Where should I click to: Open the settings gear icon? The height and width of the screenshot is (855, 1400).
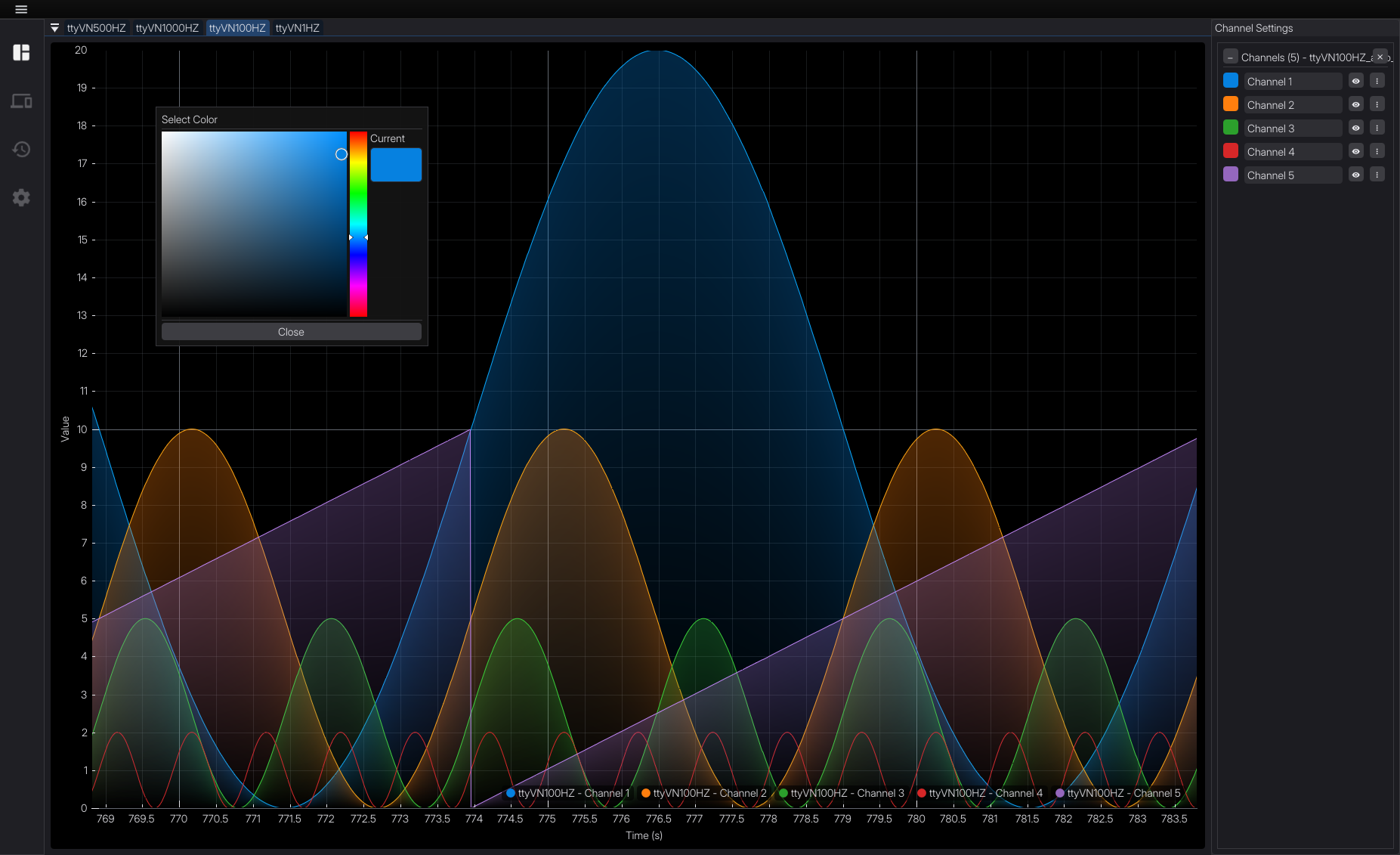(22, 197)
